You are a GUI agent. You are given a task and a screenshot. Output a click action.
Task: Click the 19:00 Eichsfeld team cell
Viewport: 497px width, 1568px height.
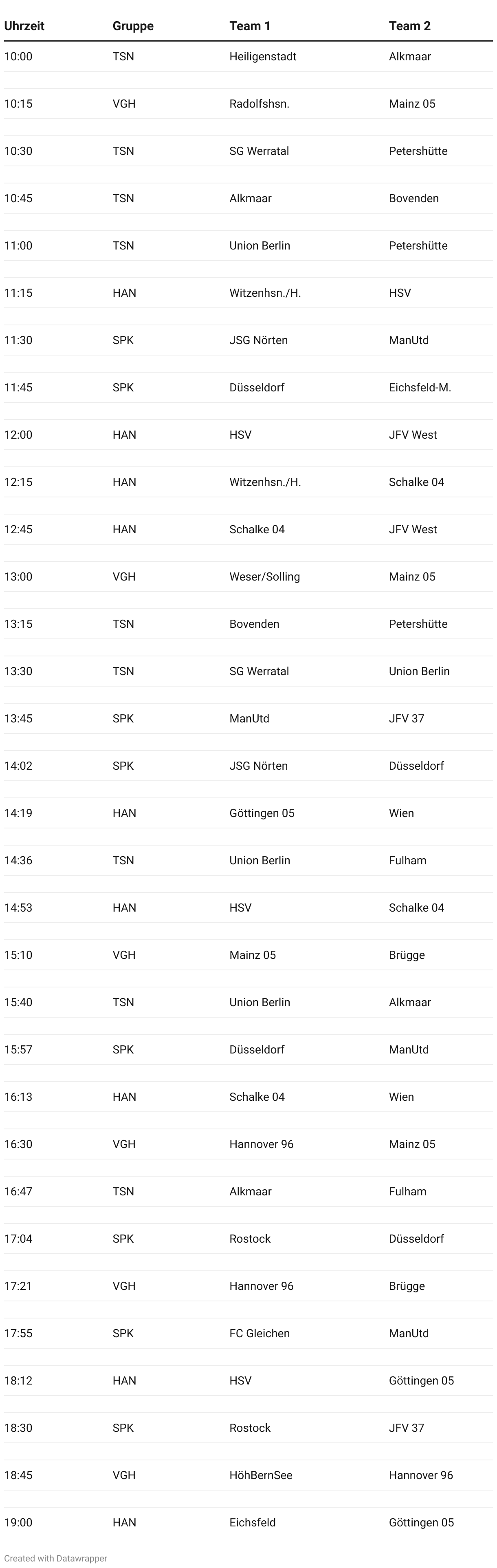pyautogui.click(x=253, y=1523)
